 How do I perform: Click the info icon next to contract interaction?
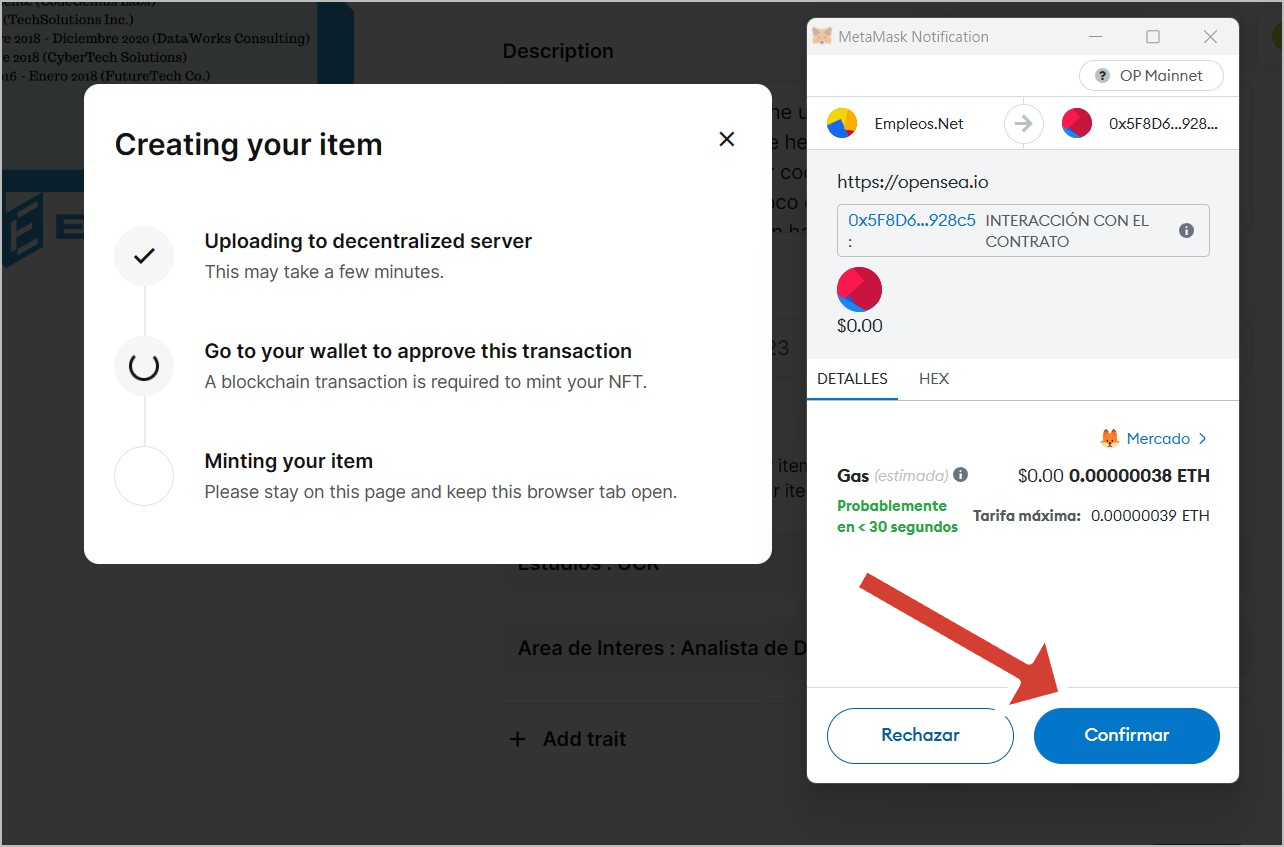1186,230
